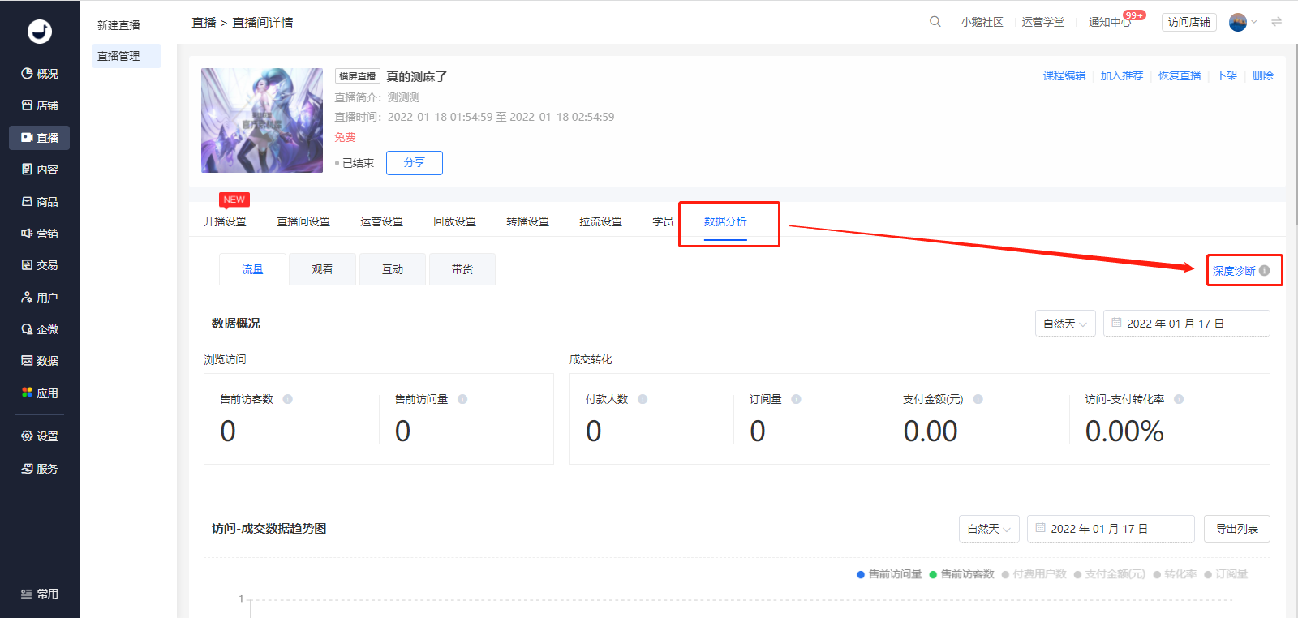Screen dimensions: 1299x619
Task: Click the switch arrows icon beside avatar
Action: 1276,22
